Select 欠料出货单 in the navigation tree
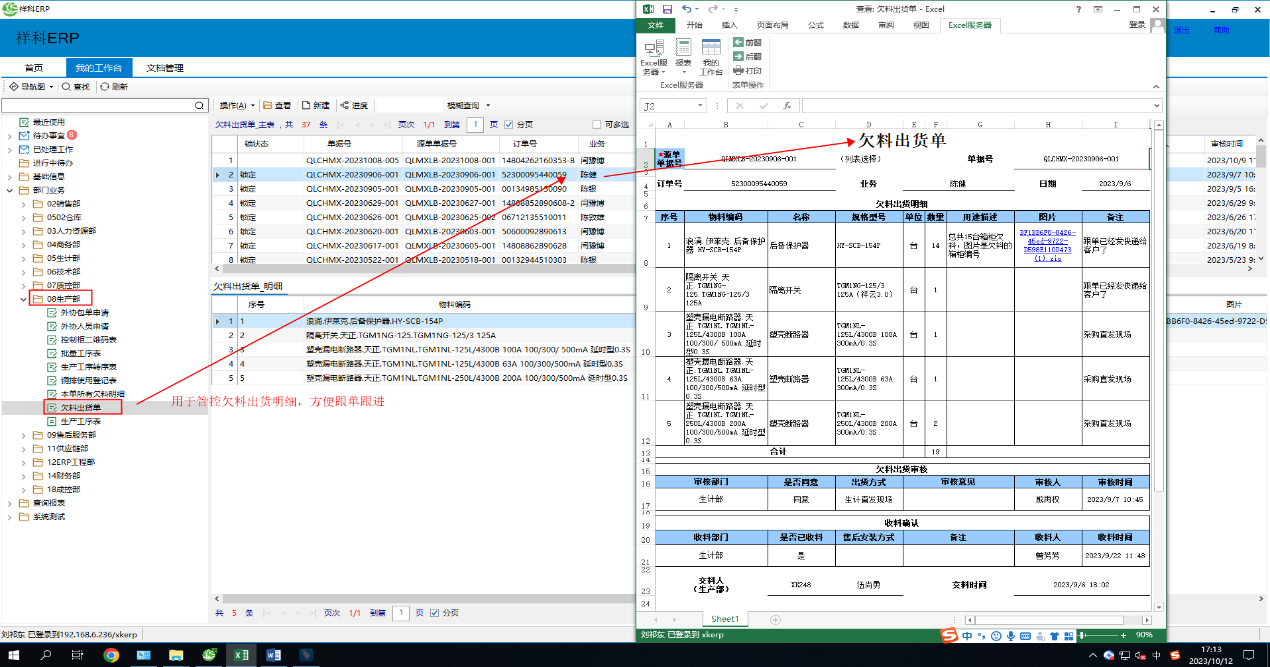Viewport: 1270px width, 667px height. [80, 408]
